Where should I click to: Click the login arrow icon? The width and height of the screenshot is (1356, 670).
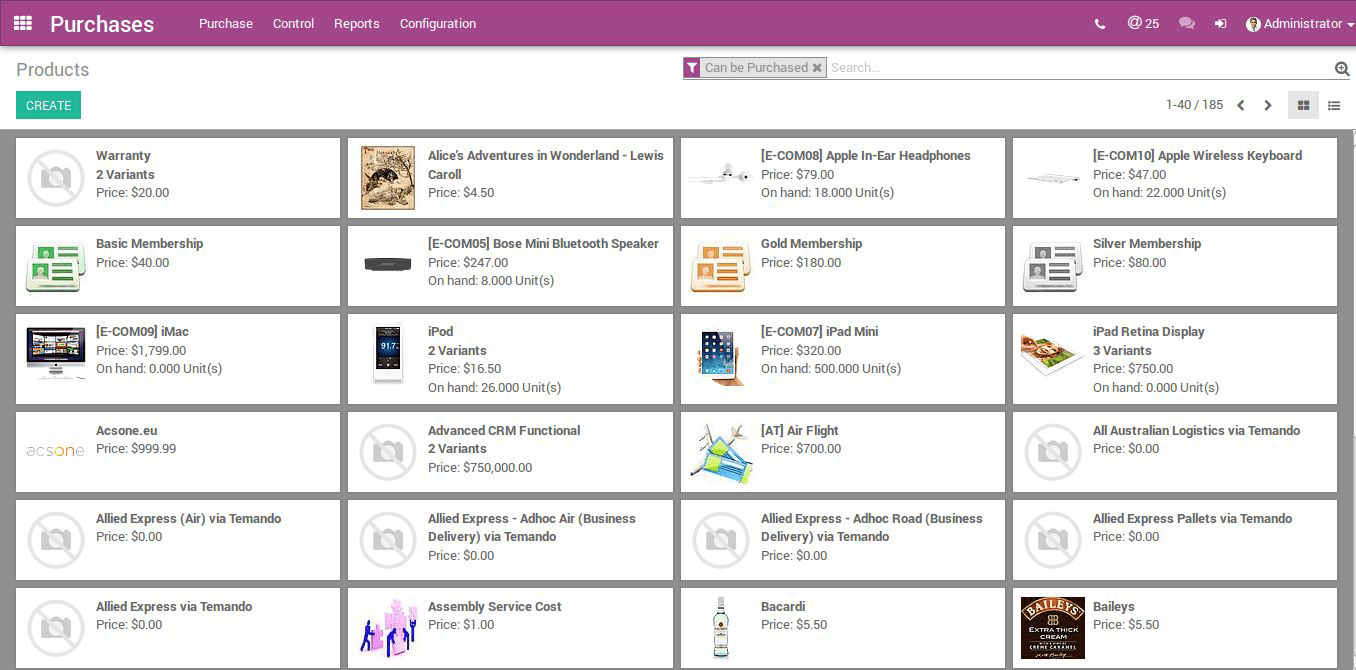point(1221,24)
